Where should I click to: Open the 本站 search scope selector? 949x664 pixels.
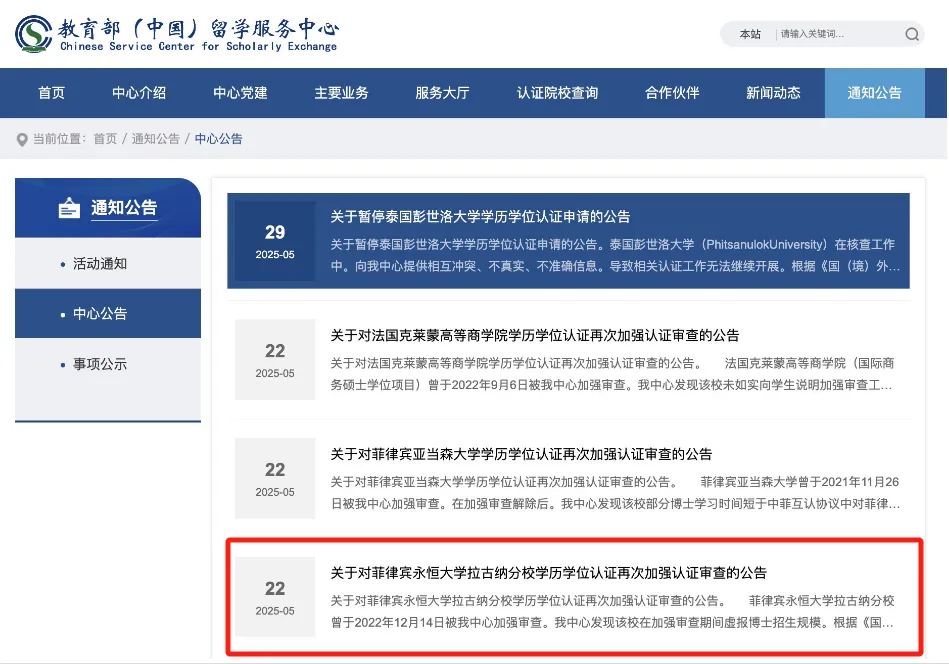(x=750, y=34)
